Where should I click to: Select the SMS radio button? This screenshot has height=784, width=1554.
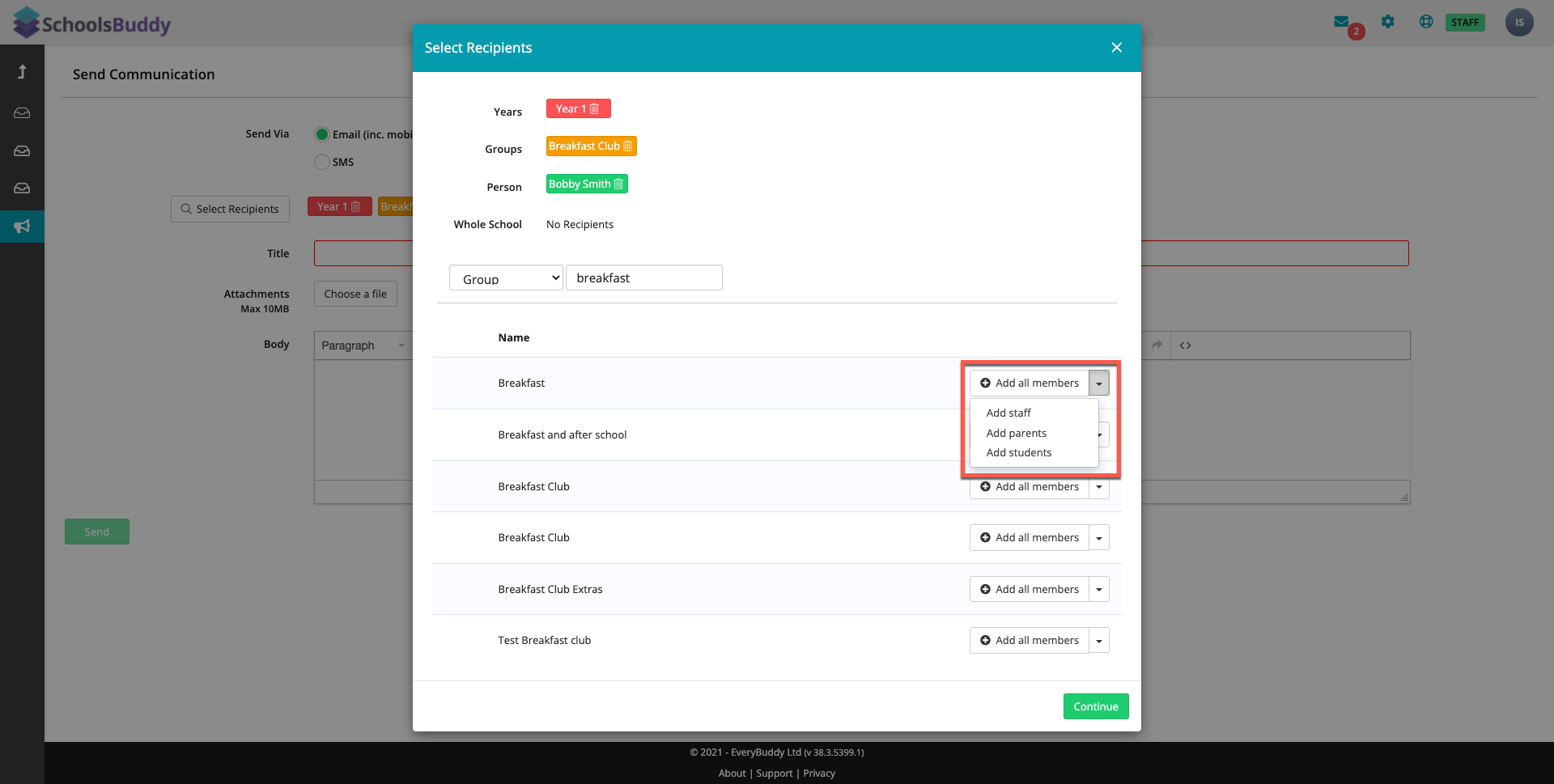point(322,162)
